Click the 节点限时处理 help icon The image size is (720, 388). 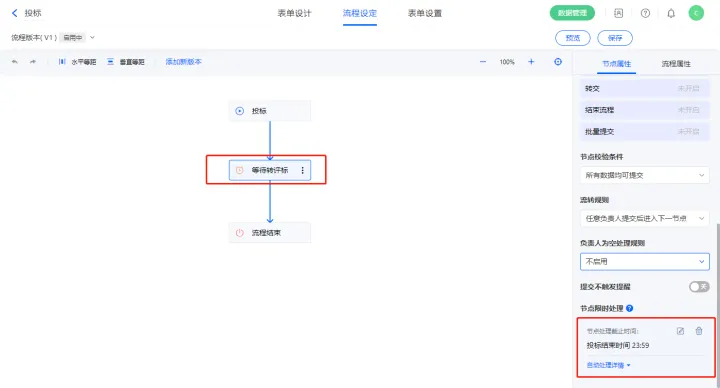click(630, 309)
